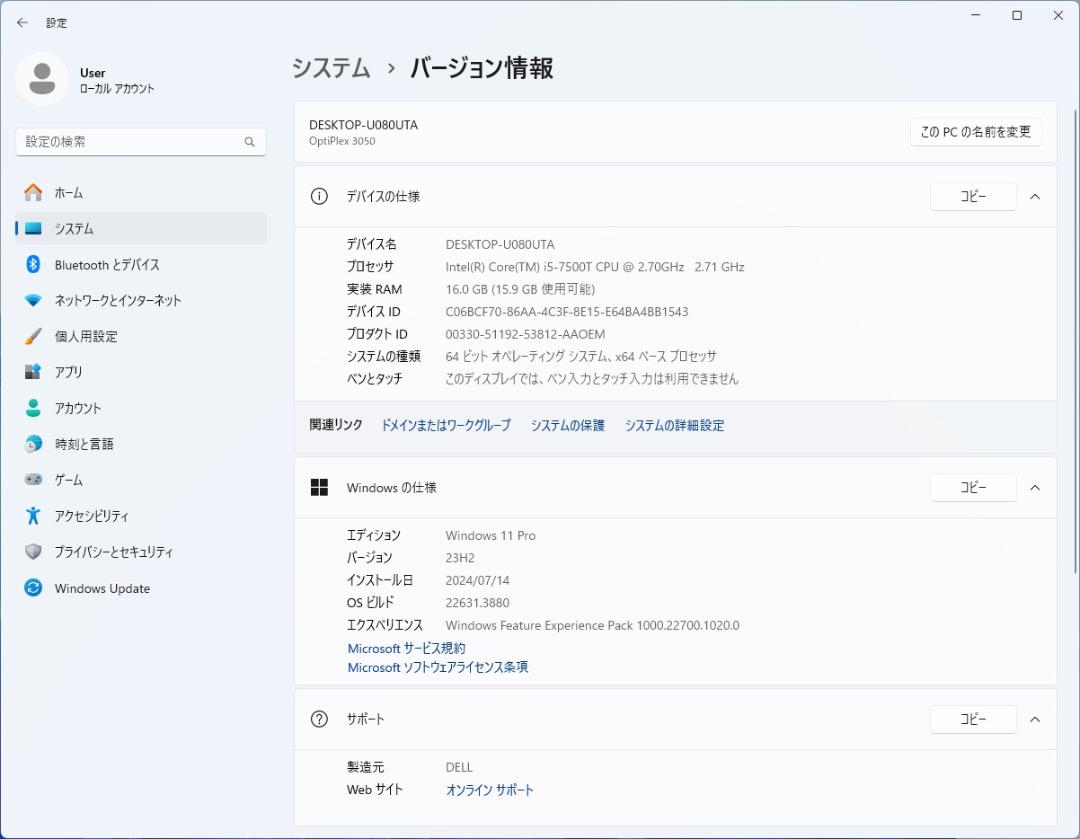Click the システム monitor icon
The width and height of the screenshot is (1080, 839).
pyautogui.click(x=33, y=229)
